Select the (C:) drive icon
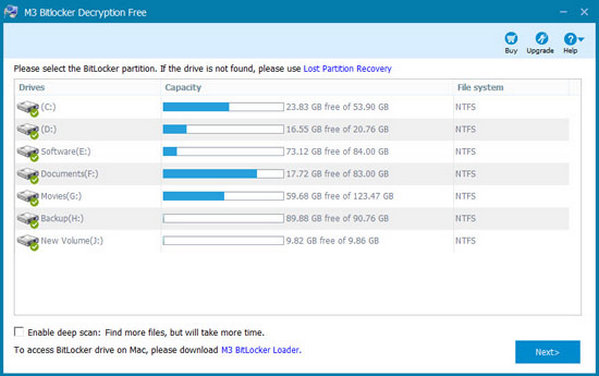Screen dimensions: 599x376 click(28, 108)
